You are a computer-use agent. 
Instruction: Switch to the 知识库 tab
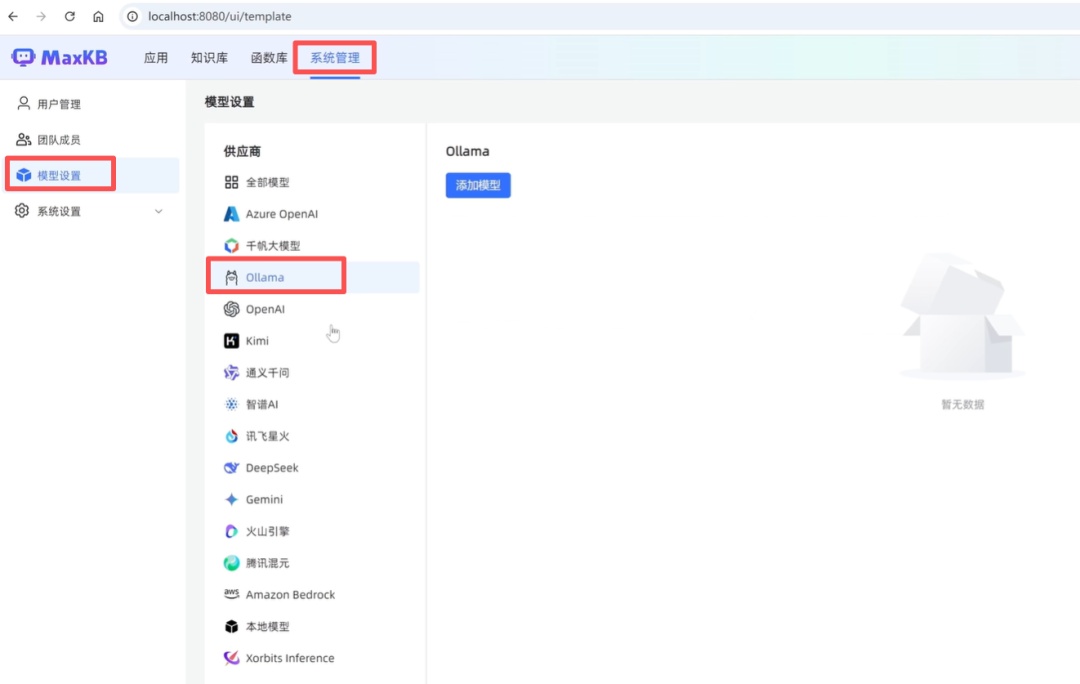[208, 58]
